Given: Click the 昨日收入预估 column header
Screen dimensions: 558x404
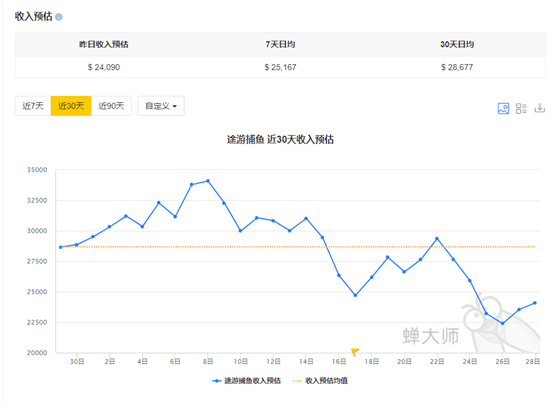Looking at the screenshot, I should click(104, 44).
